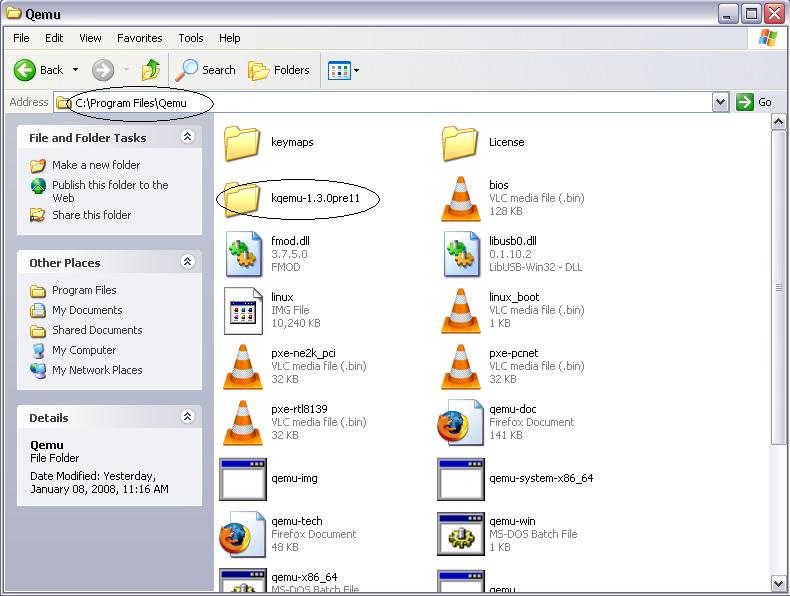Image resolution: width=790 pixels, height=596 pixels.
Task: Click the Up folder icon
Action: click(x=151, y=70)
